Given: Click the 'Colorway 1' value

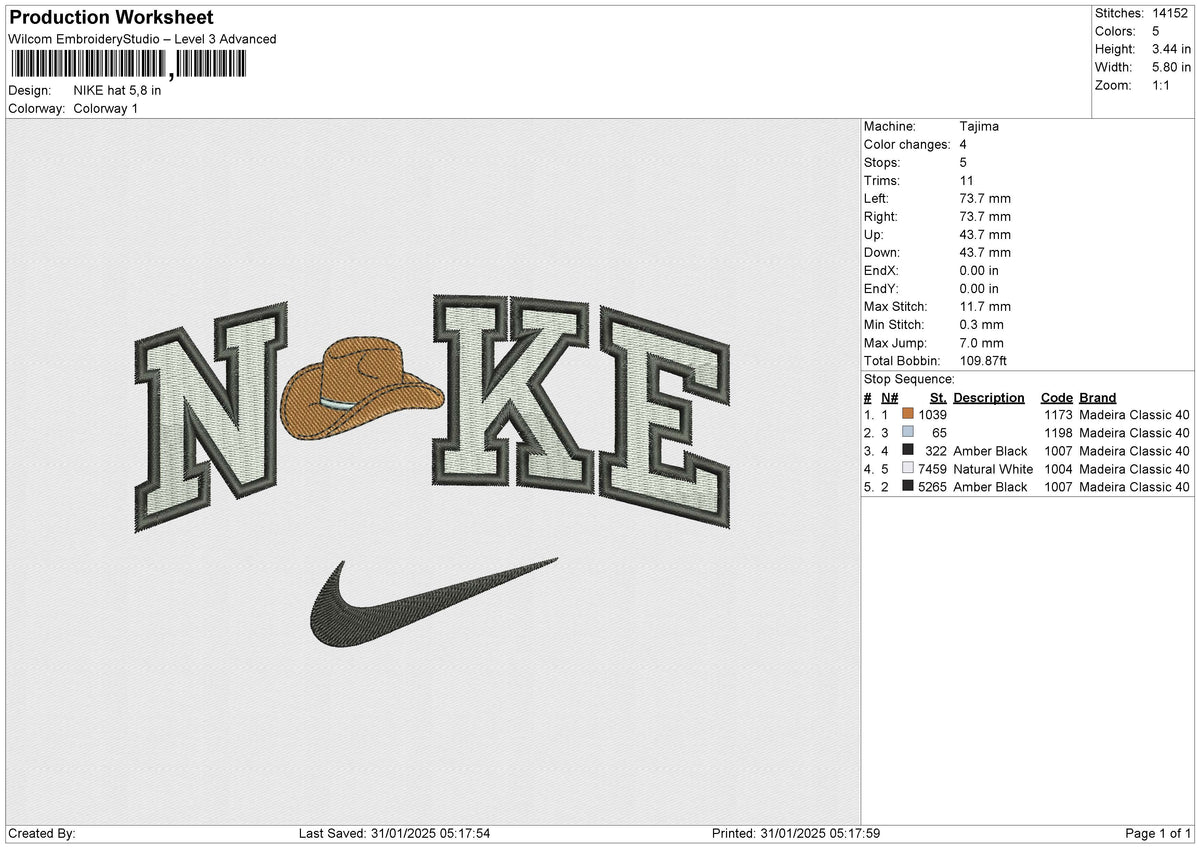Looking at the screenshot, I should pos(106,108).
